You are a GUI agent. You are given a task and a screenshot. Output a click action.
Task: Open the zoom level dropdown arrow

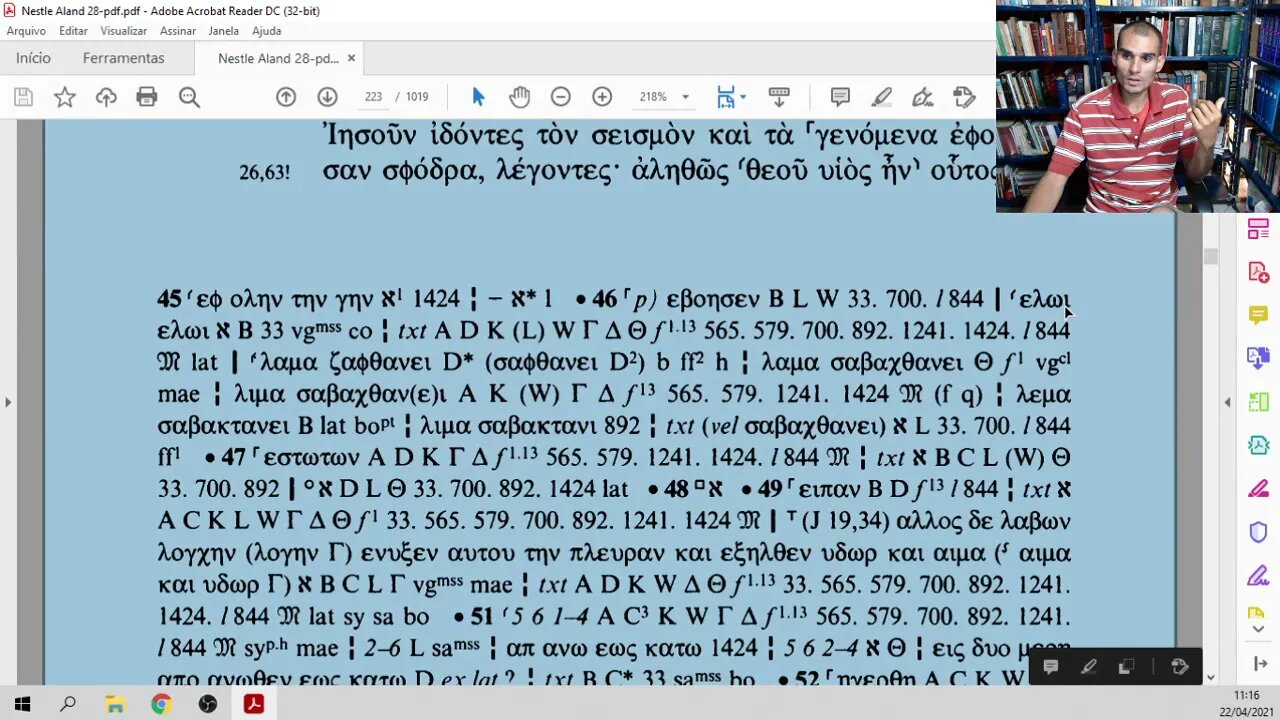[685, 97]
